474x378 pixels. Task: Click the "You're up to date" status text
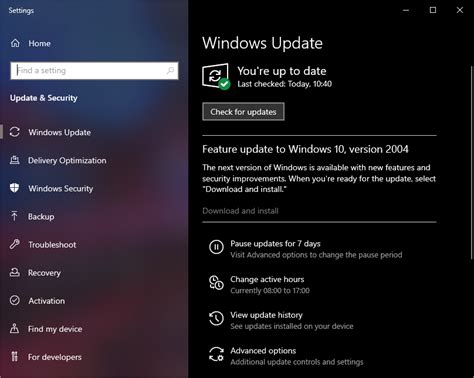282,71
